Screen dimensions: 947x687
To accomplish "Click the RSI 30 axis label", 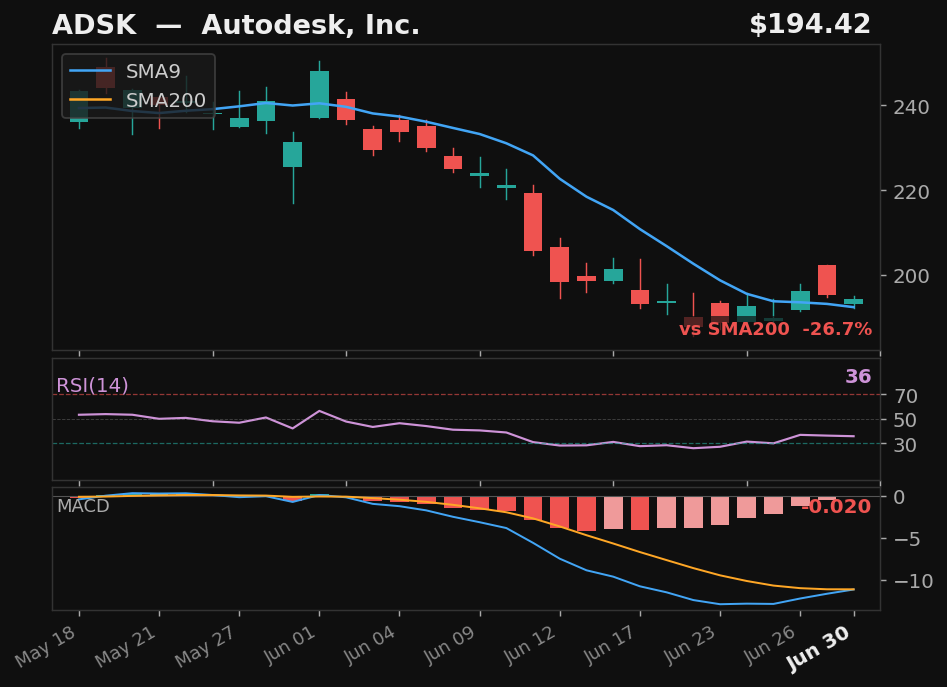I will tap(907, 445).
